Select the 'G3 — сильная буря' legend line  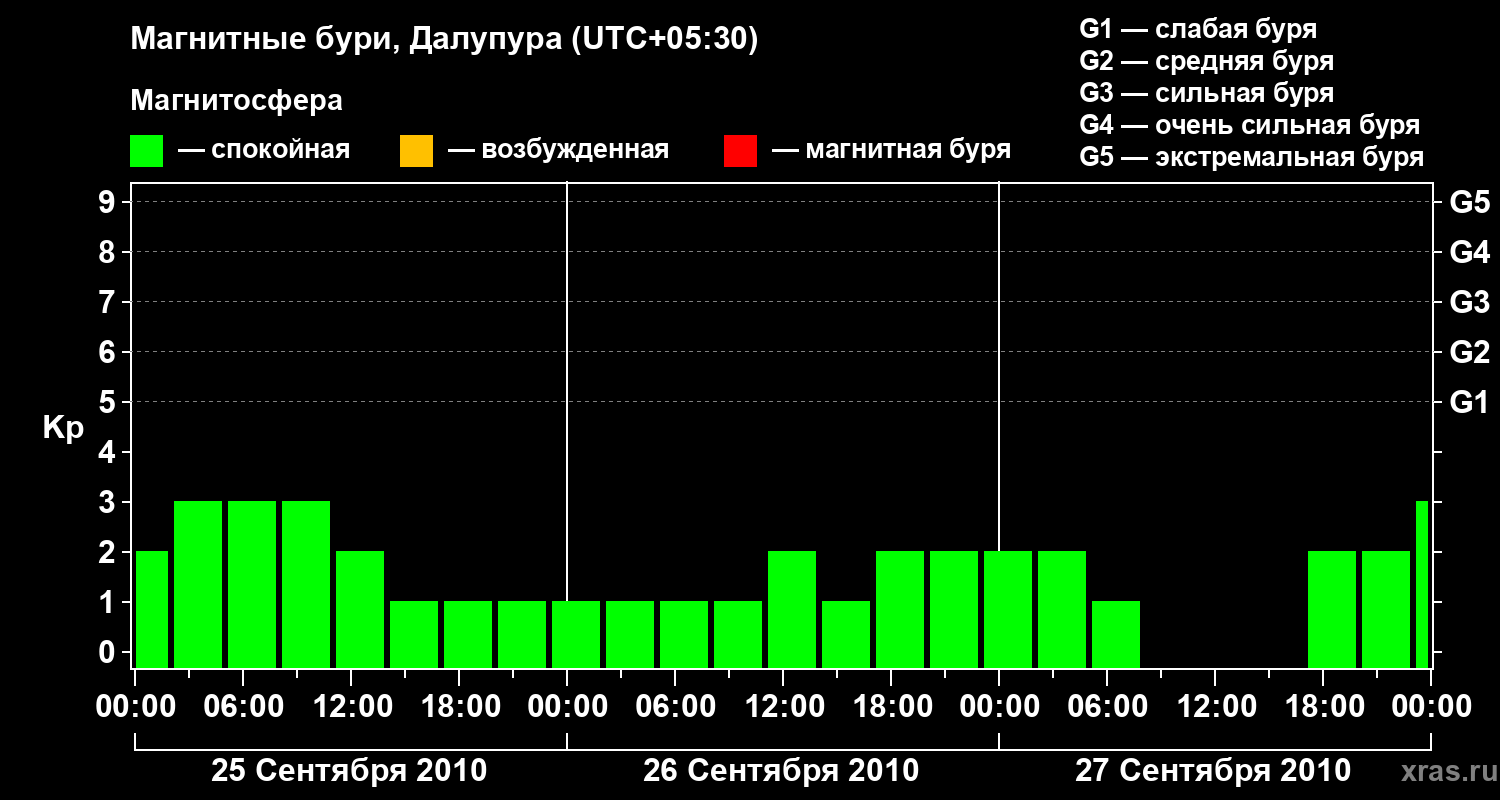click(x=1207, y=93)
